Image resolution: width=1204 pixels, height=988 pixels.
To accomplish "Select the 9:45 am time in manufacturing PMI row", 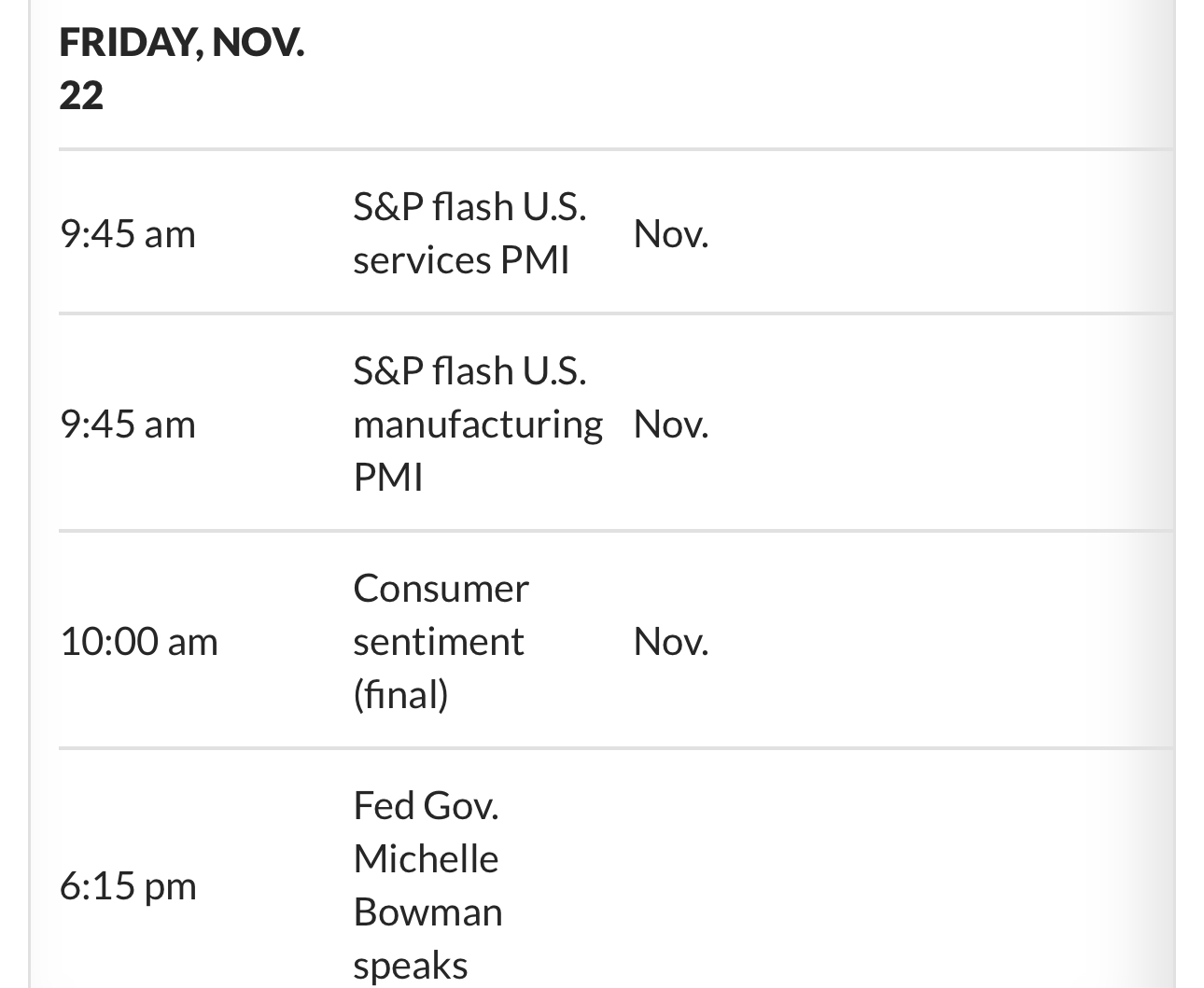I will [128, 424].
